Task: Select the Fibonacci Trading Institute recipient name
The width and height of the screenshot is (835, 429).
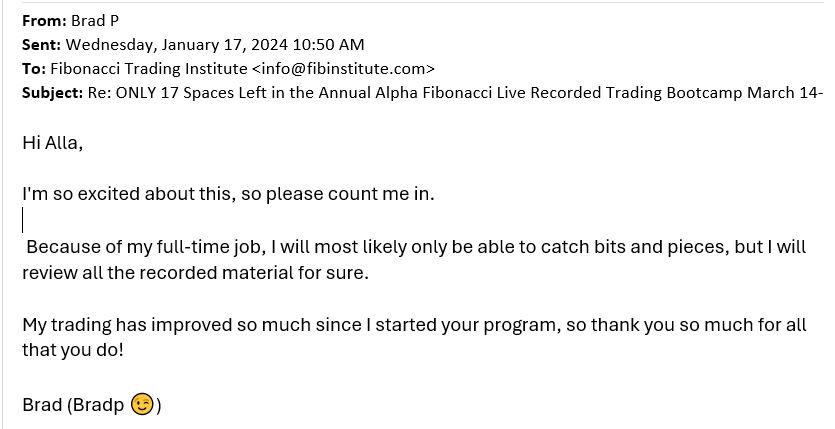Action: pos(149,69)
